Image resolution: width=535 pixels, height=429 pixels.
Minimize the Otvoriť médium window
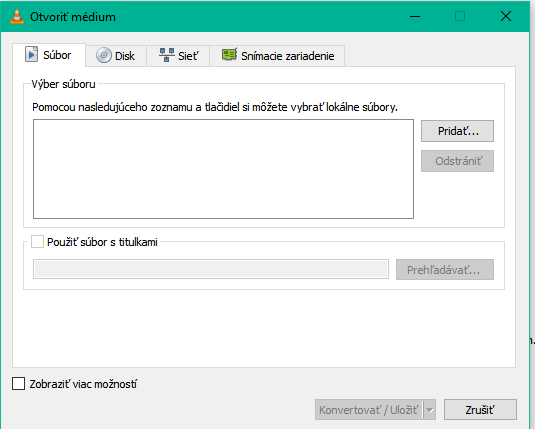pos(415,16)
